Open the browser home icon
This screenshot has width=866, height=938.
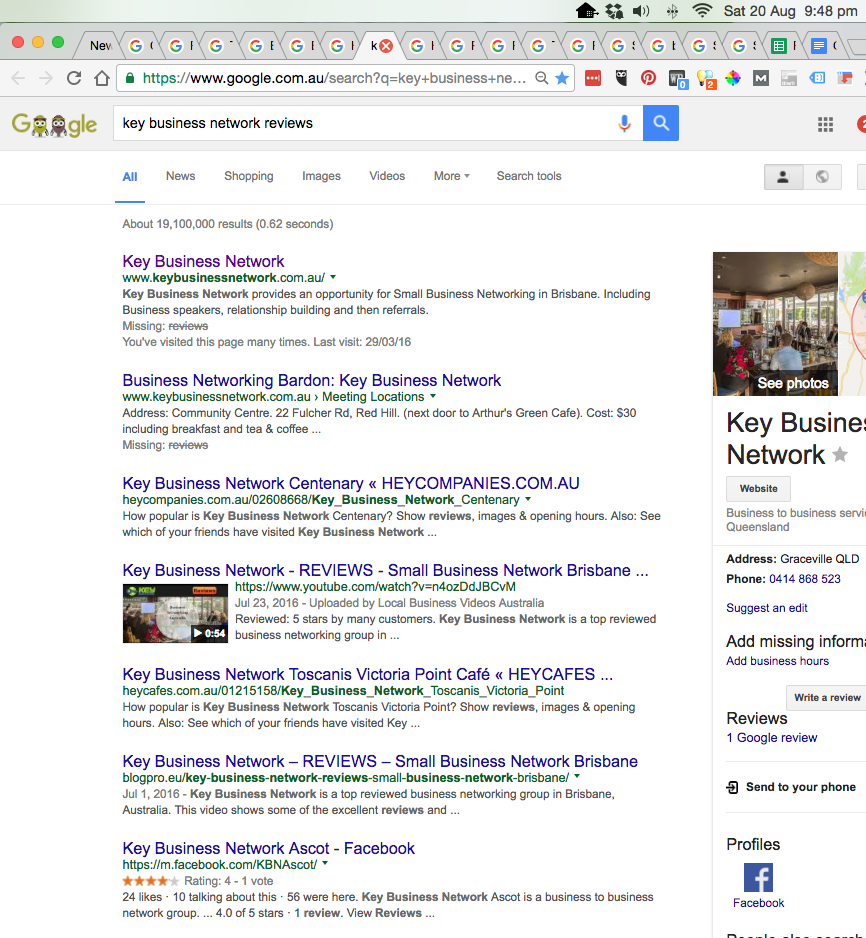tap(102, 78)
